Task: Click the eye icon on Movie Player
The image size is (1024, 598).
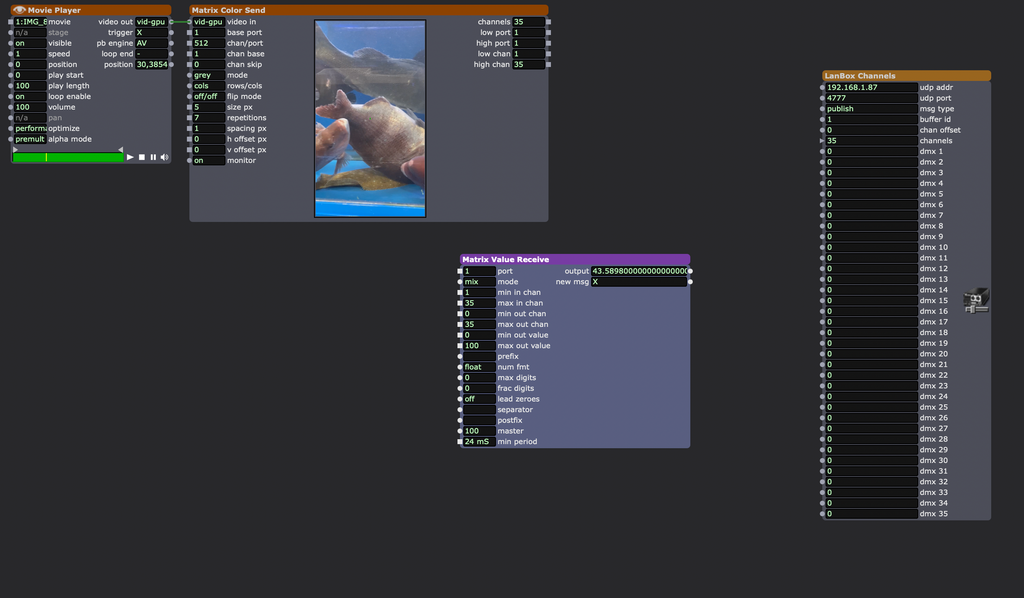Action: 19,10
